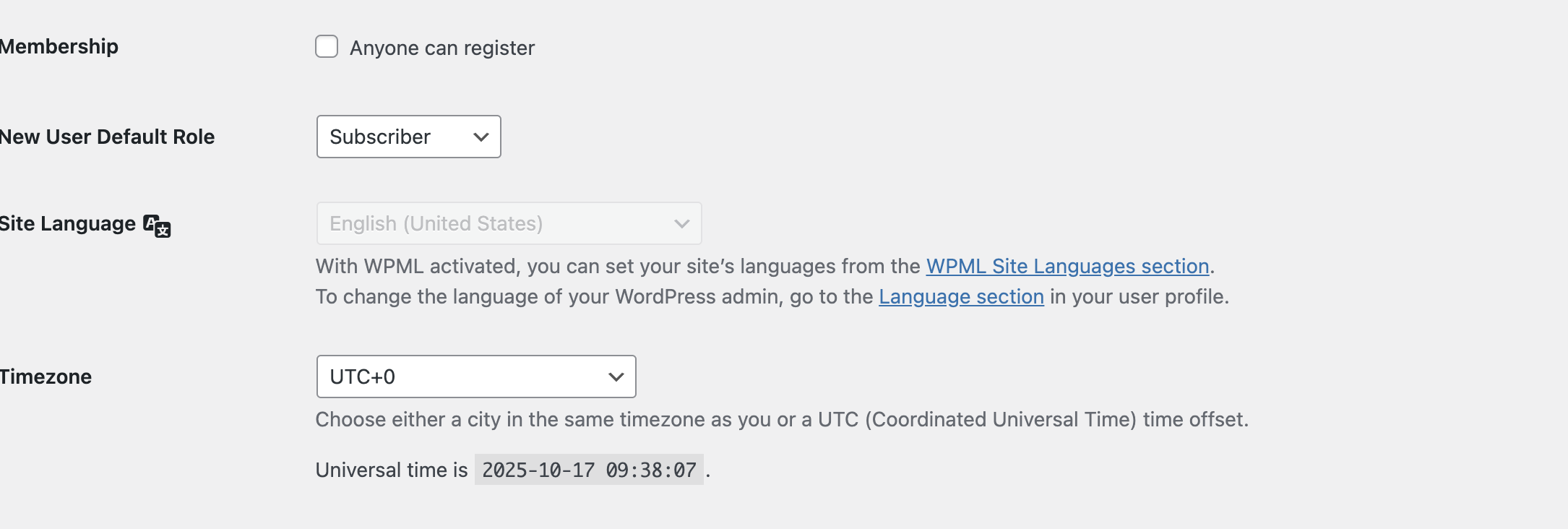This screenshot has width=1568, height=529.
Task: Open the WPML Site Languages section link
Action: 1067,266
